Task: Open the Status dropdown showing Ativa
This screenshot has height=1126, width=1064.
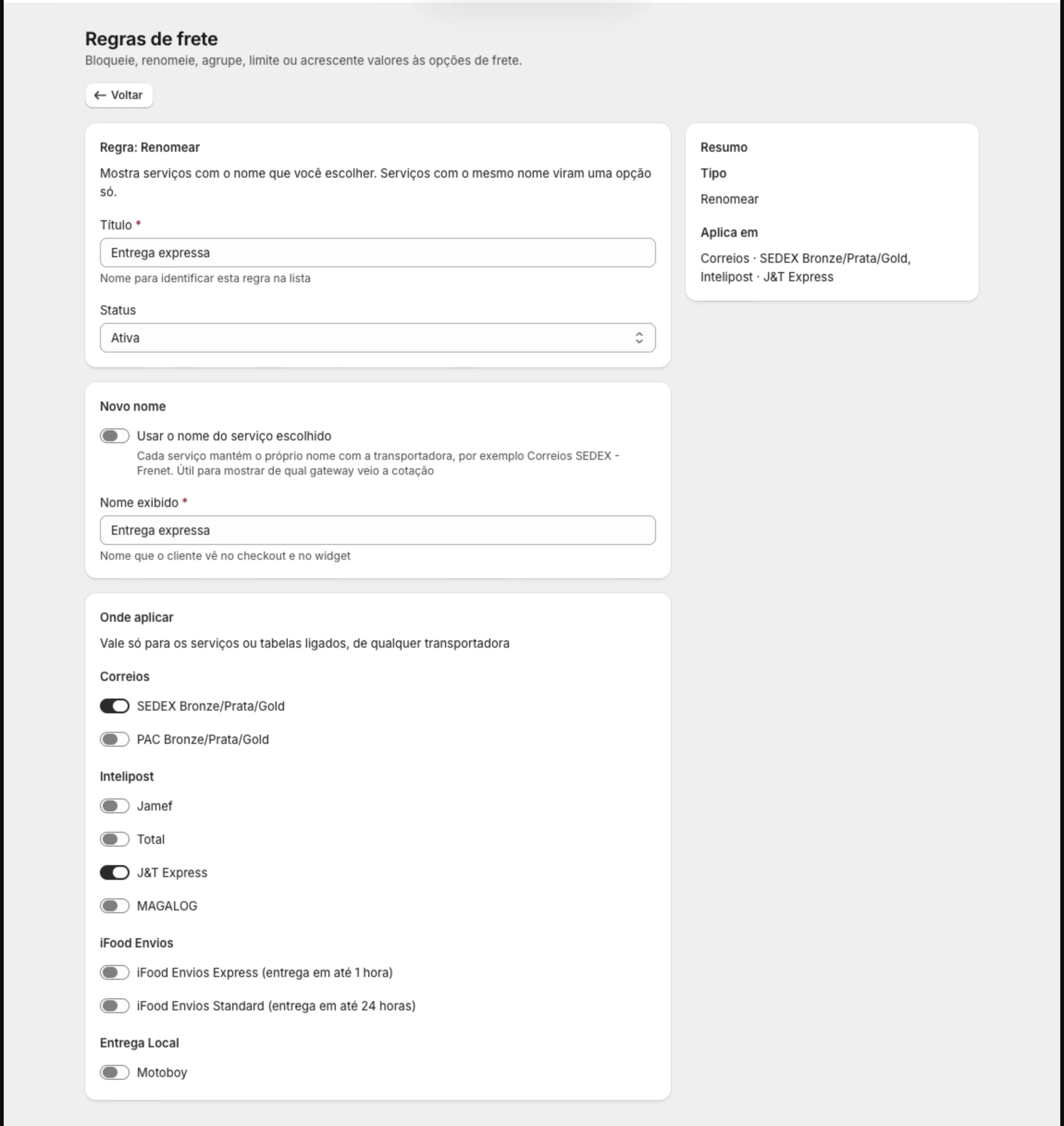Action: pos(378,338)
